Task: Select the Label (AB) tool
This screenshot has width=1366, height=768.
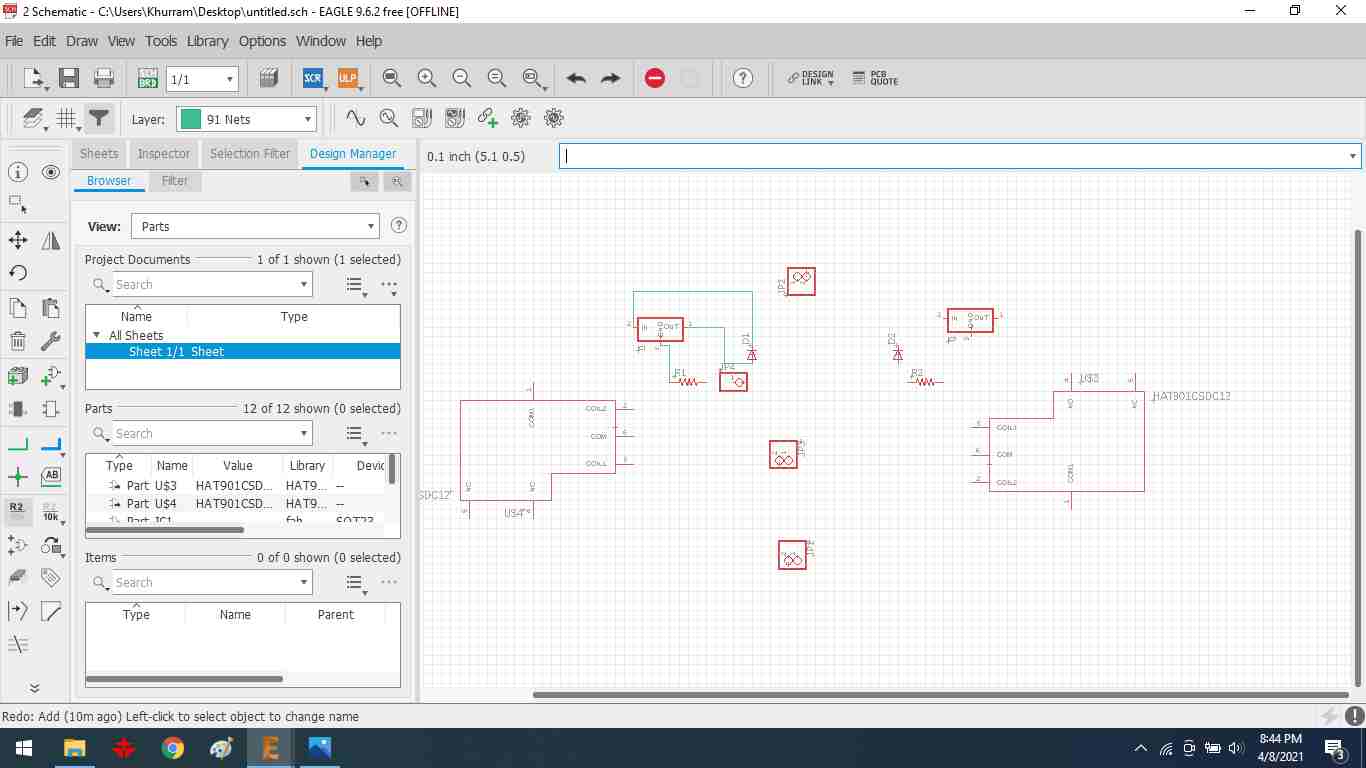Action: (51, 476)
